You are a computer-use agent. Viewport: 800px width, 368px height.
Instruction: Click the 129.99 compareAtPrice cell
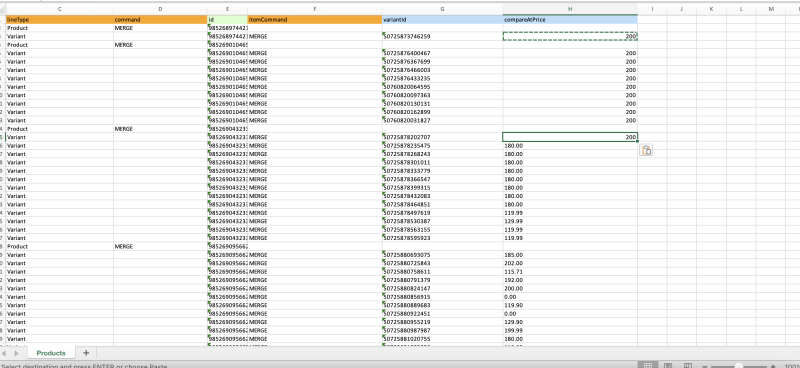pyautogui.click(x=570, y=221)
